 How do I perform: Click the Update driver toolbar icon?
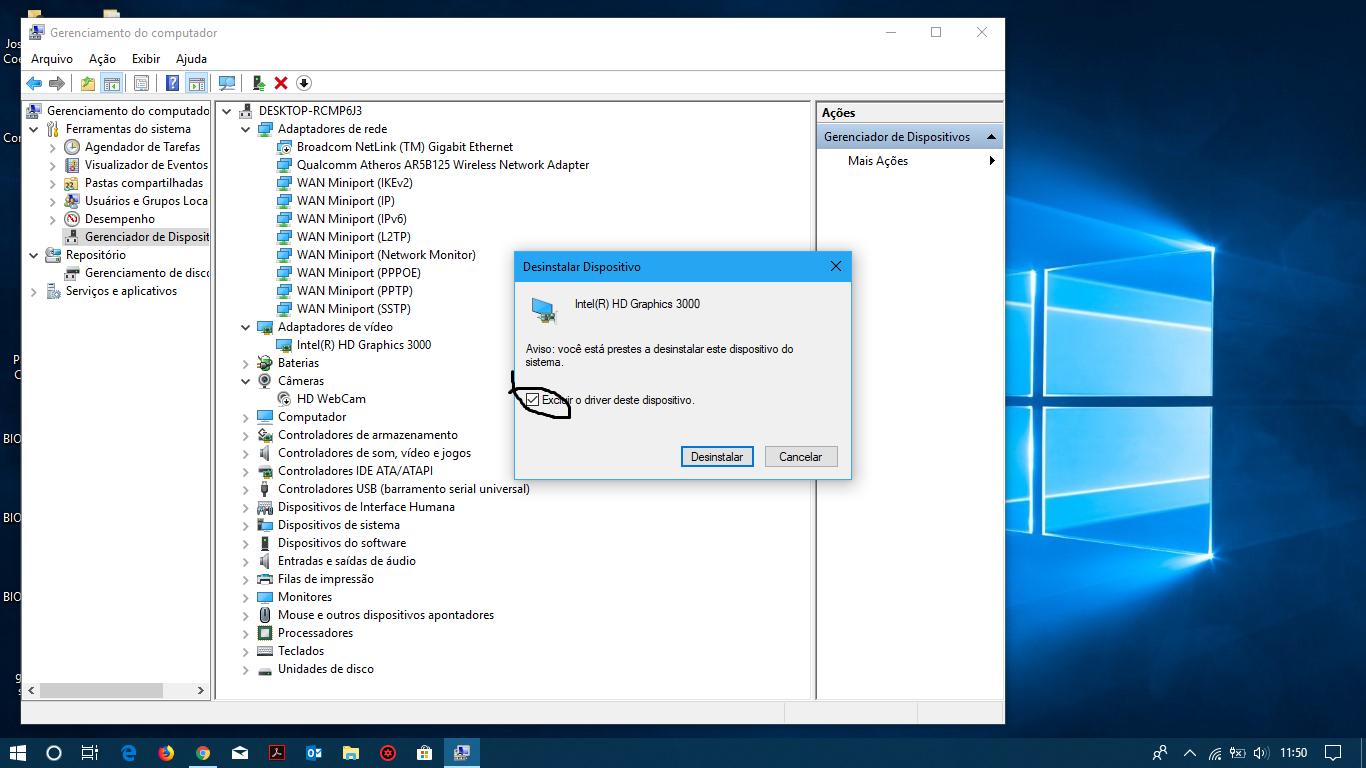click(258, 83)
